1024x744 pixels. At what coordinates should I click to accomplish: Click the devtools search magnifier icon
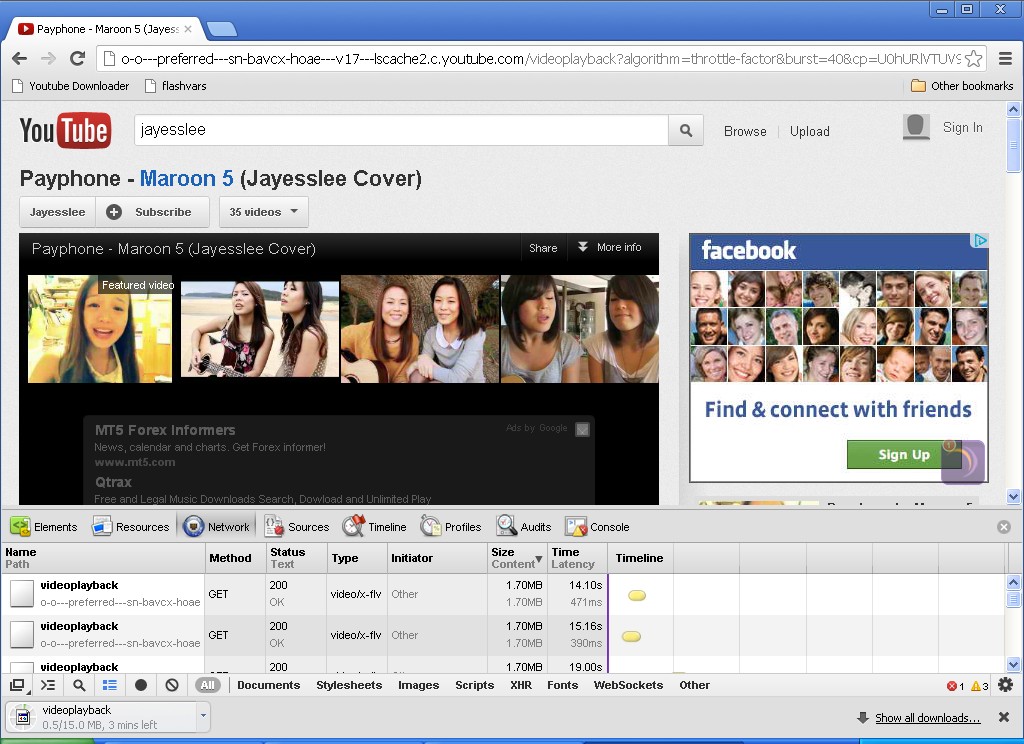tap(79, 685)
